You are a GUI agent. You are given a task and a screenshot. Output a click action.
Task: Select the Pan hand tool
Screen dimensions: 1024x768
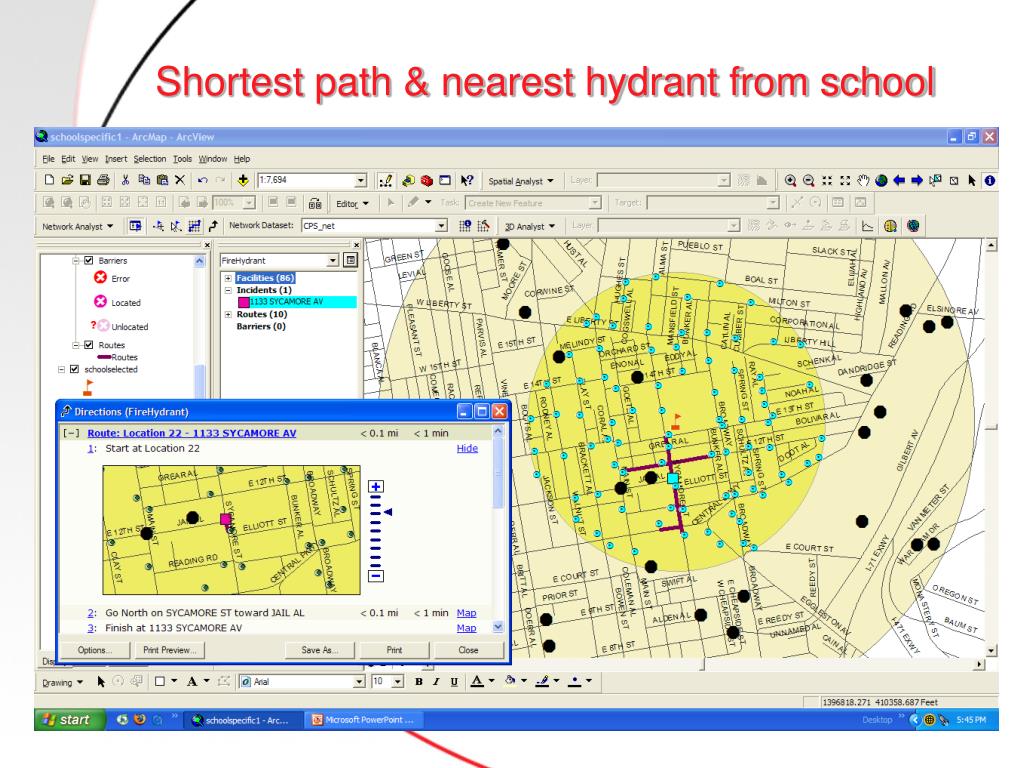coord(863,180)
